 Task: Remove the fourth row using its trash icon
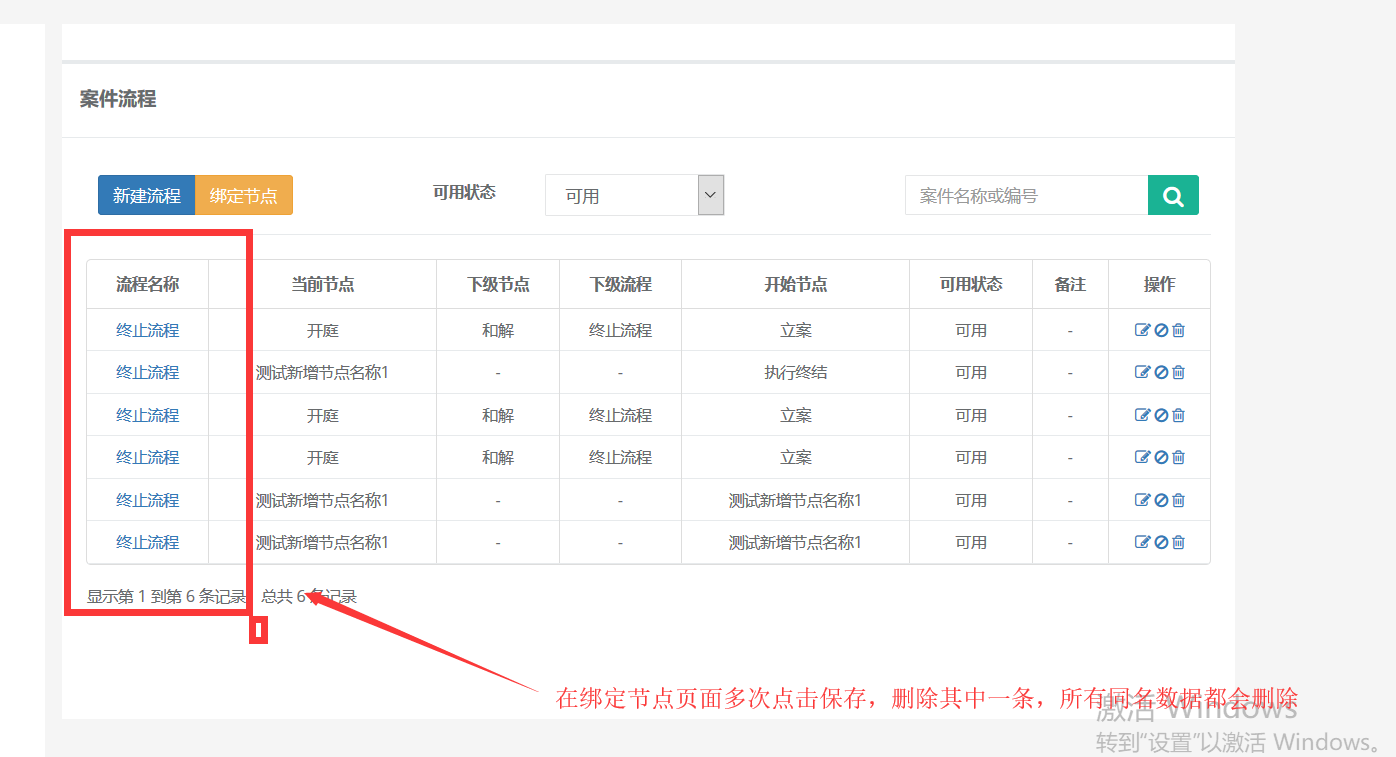point(1178,457)
